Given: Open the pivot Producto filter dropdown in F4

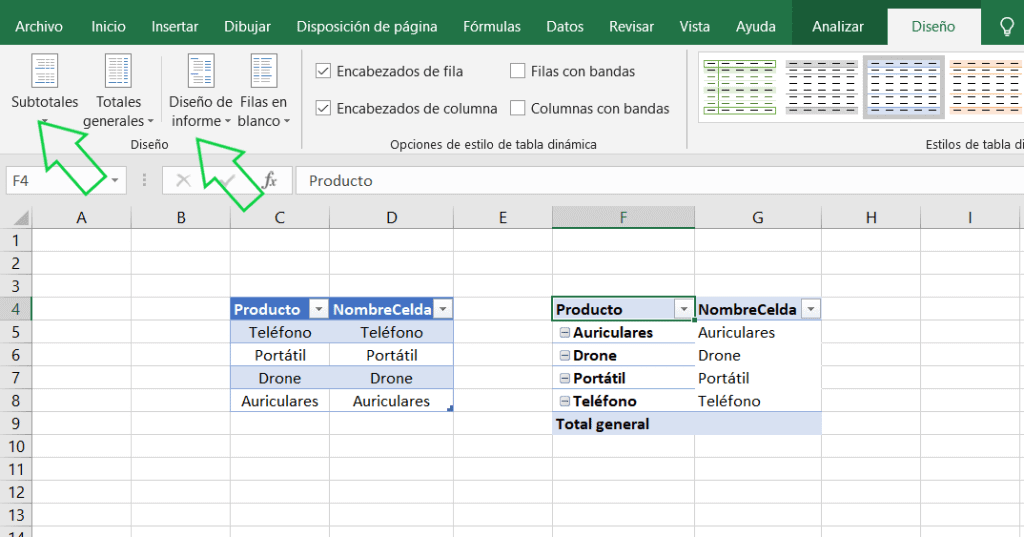Looking at the screenshot, I should pyautogui.click(x=684, y=309).
